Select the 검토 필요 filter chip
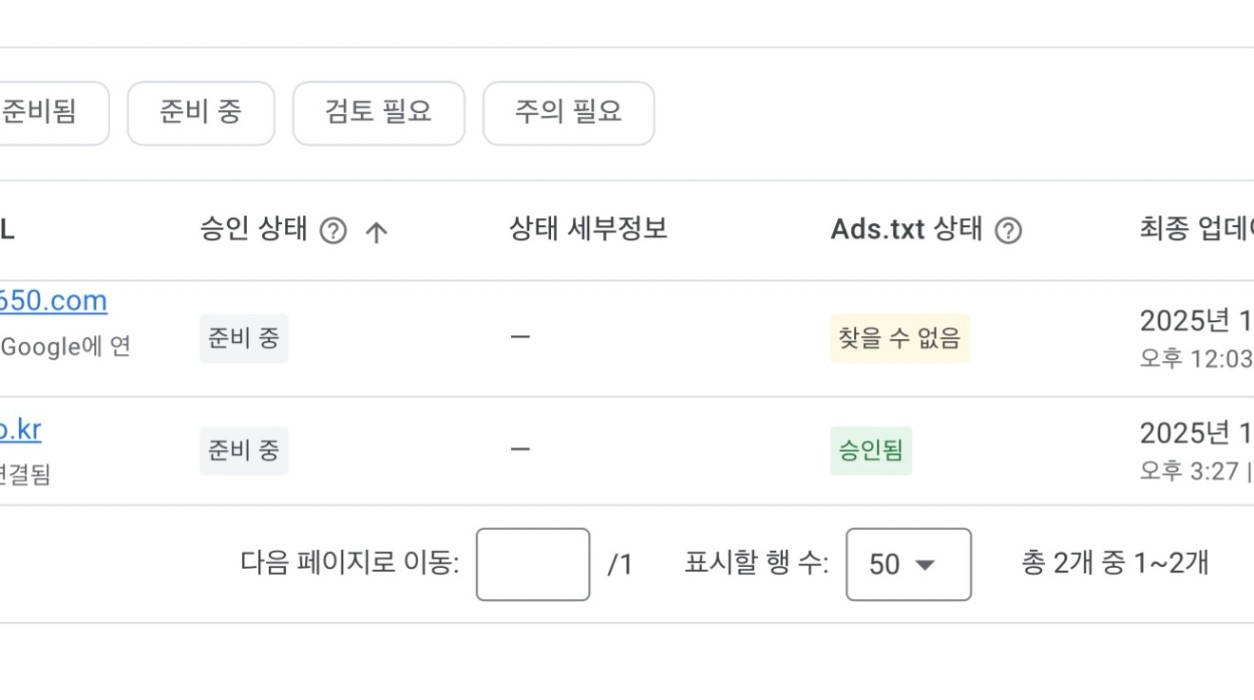Image resolution: width=1254 pixels, height=700 pixels. tap(378, 113)
